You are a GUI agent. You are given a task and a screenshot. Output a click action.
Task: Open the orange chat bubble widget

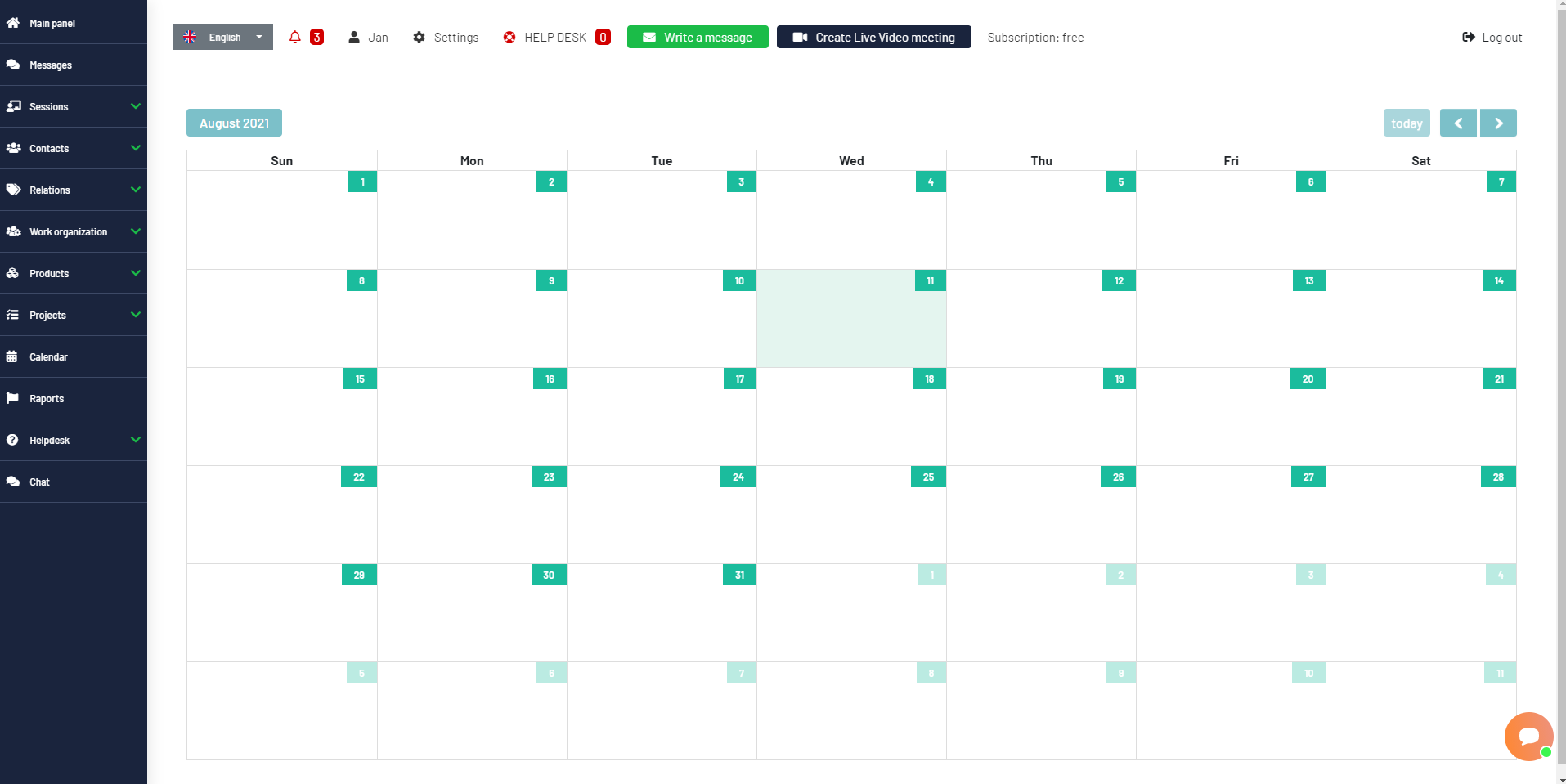[x=1528, y=736]
